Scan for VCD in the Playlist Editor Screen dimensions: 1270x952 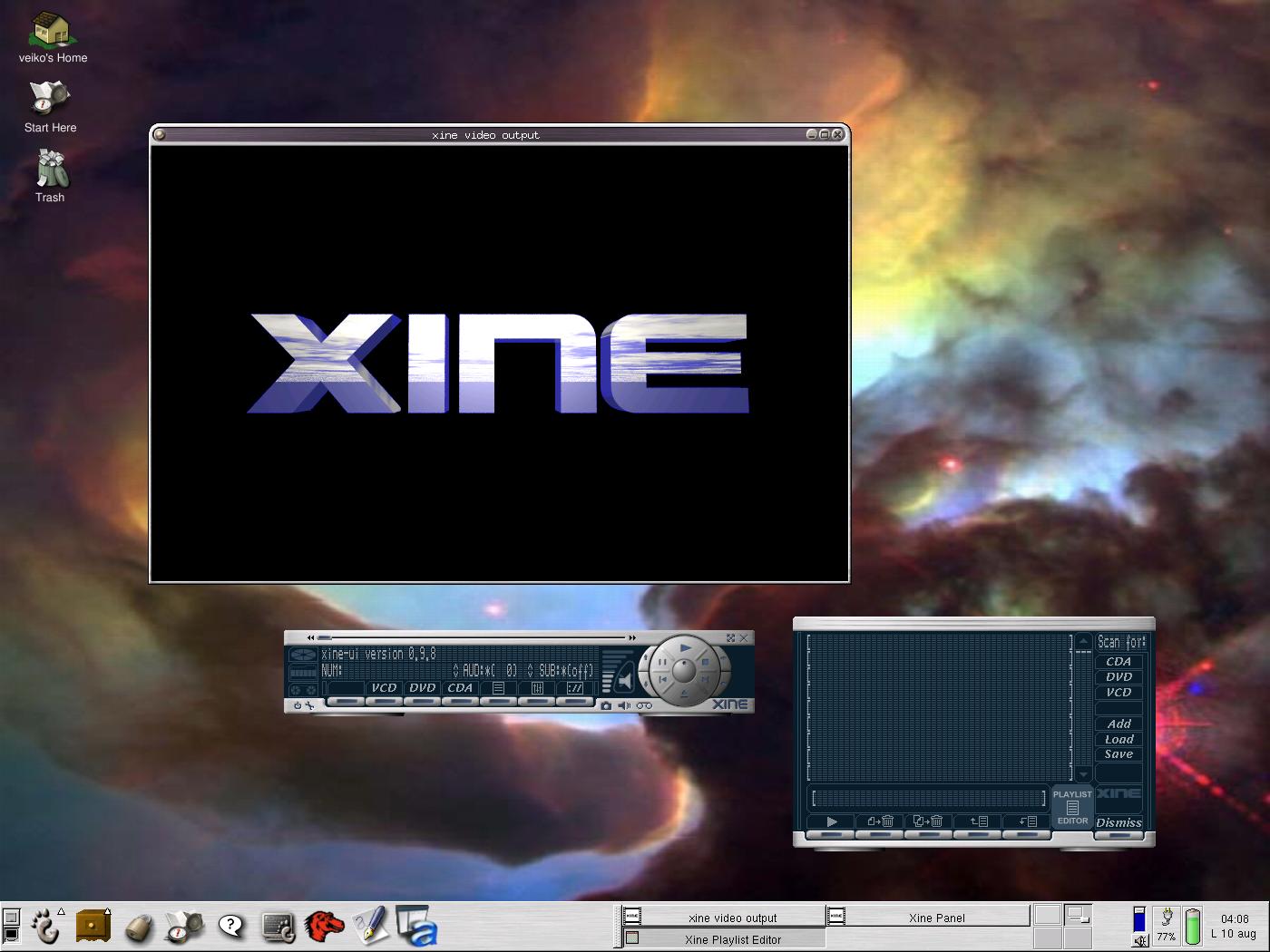tap(1119, 693)
